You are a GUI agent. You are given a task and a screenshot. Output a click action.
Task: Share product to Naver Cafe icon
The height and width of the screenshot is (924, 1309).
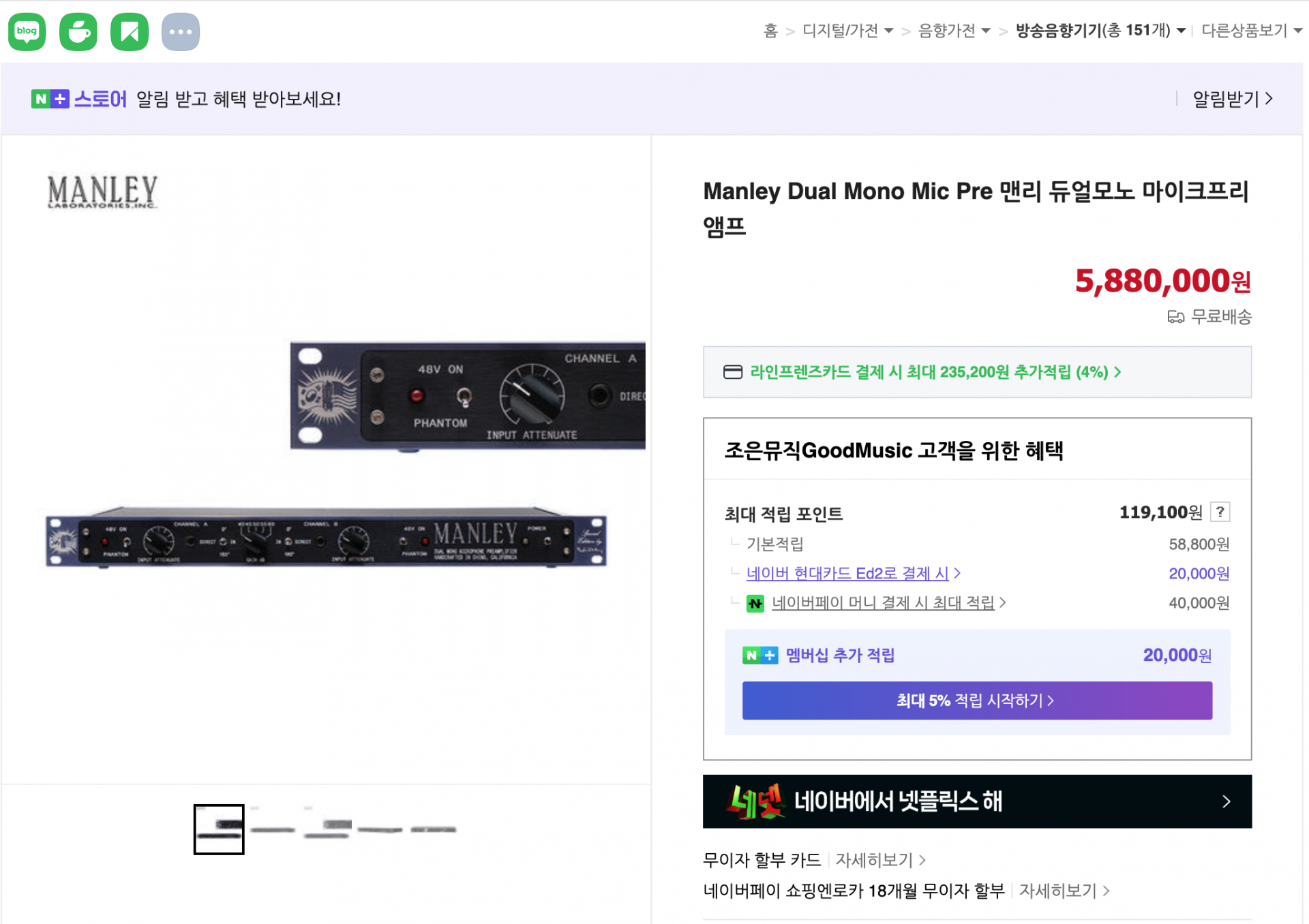[x=78, y=31]
